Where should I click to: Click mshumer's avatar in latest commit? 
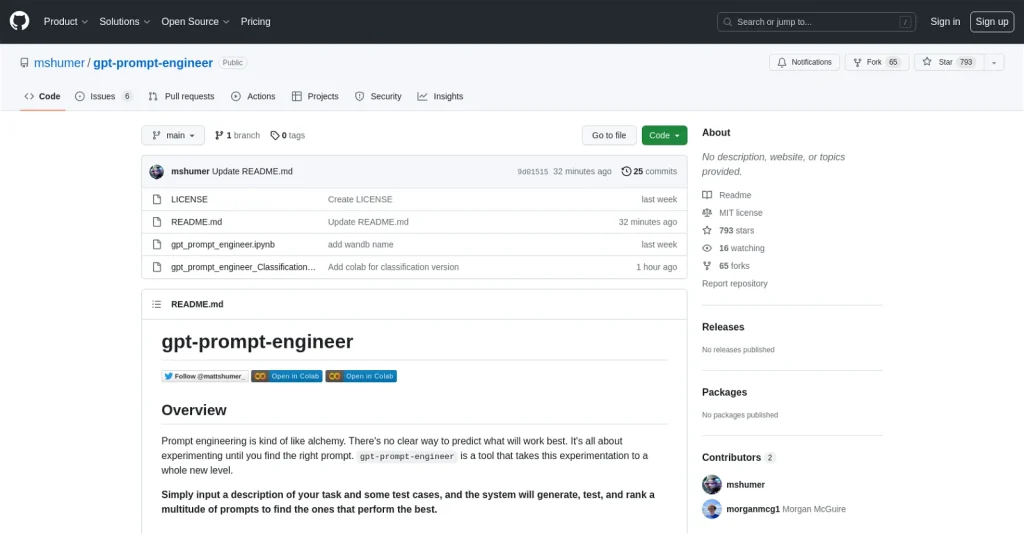tap(157, 171)
